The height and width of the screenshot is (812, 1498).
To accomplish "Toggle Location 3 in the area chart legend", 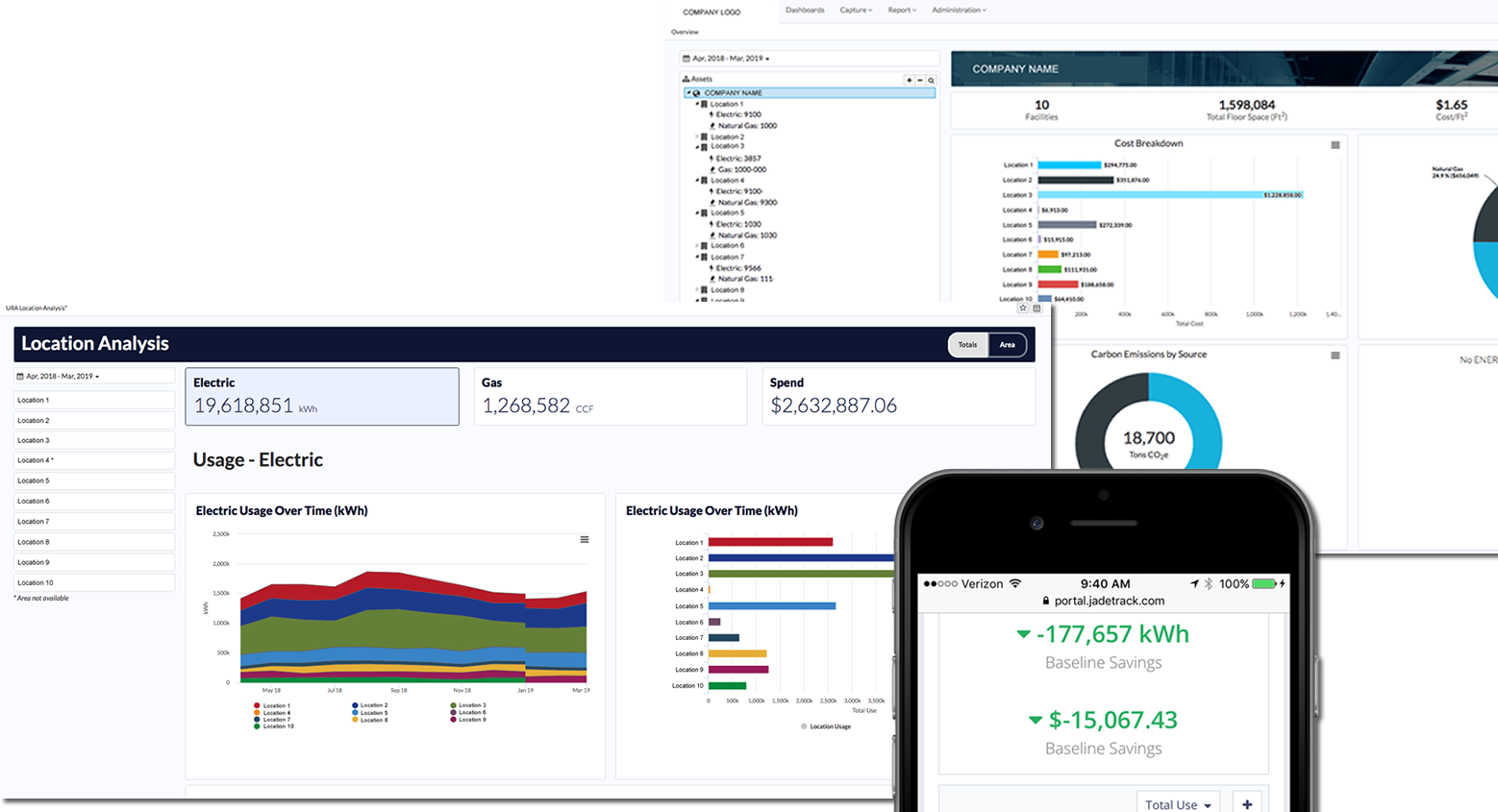I will (468, 705).
